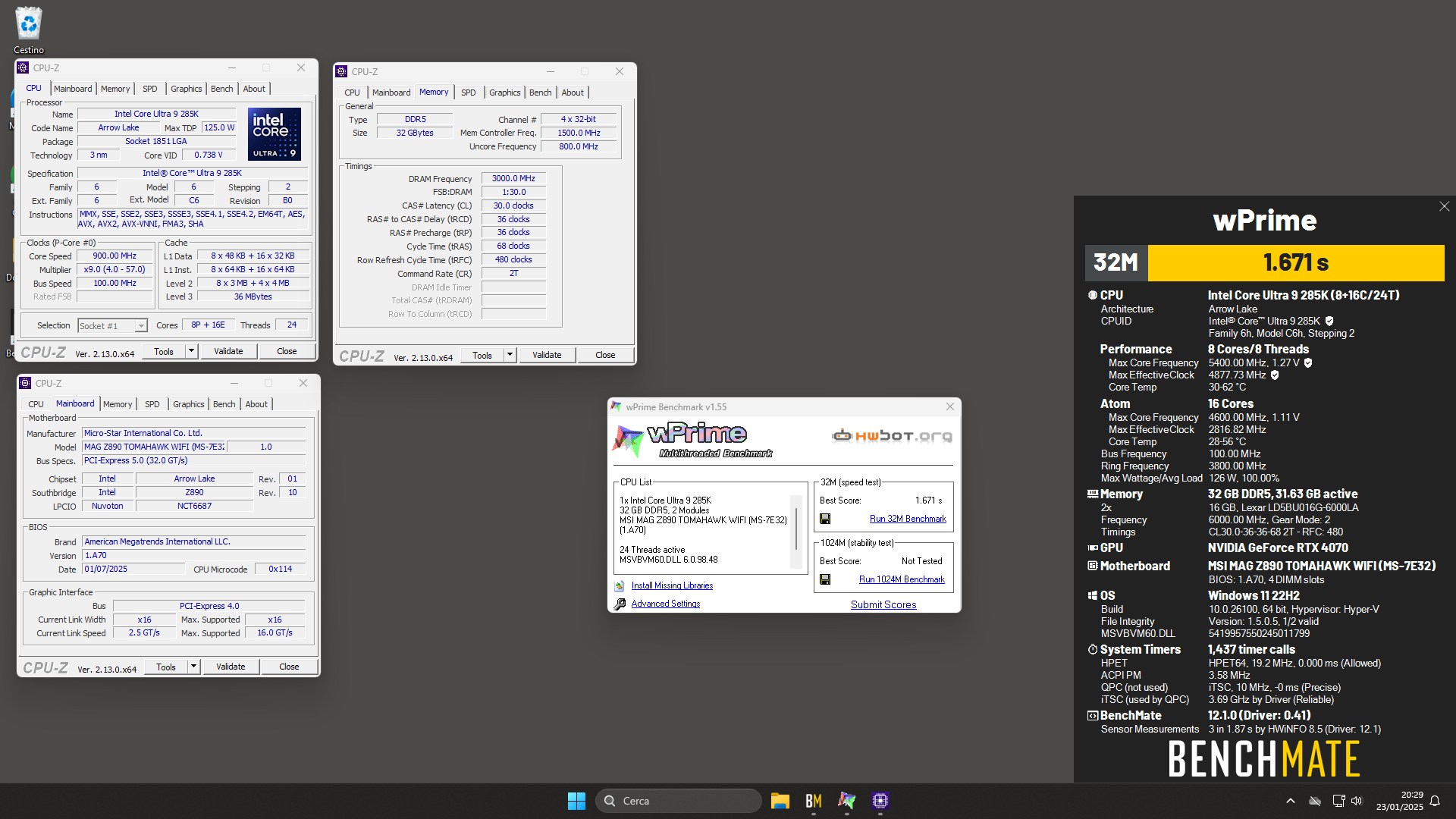Open the notifications bell icon
This screenshot has width=1456, height=819.
tap(1435, 801)
